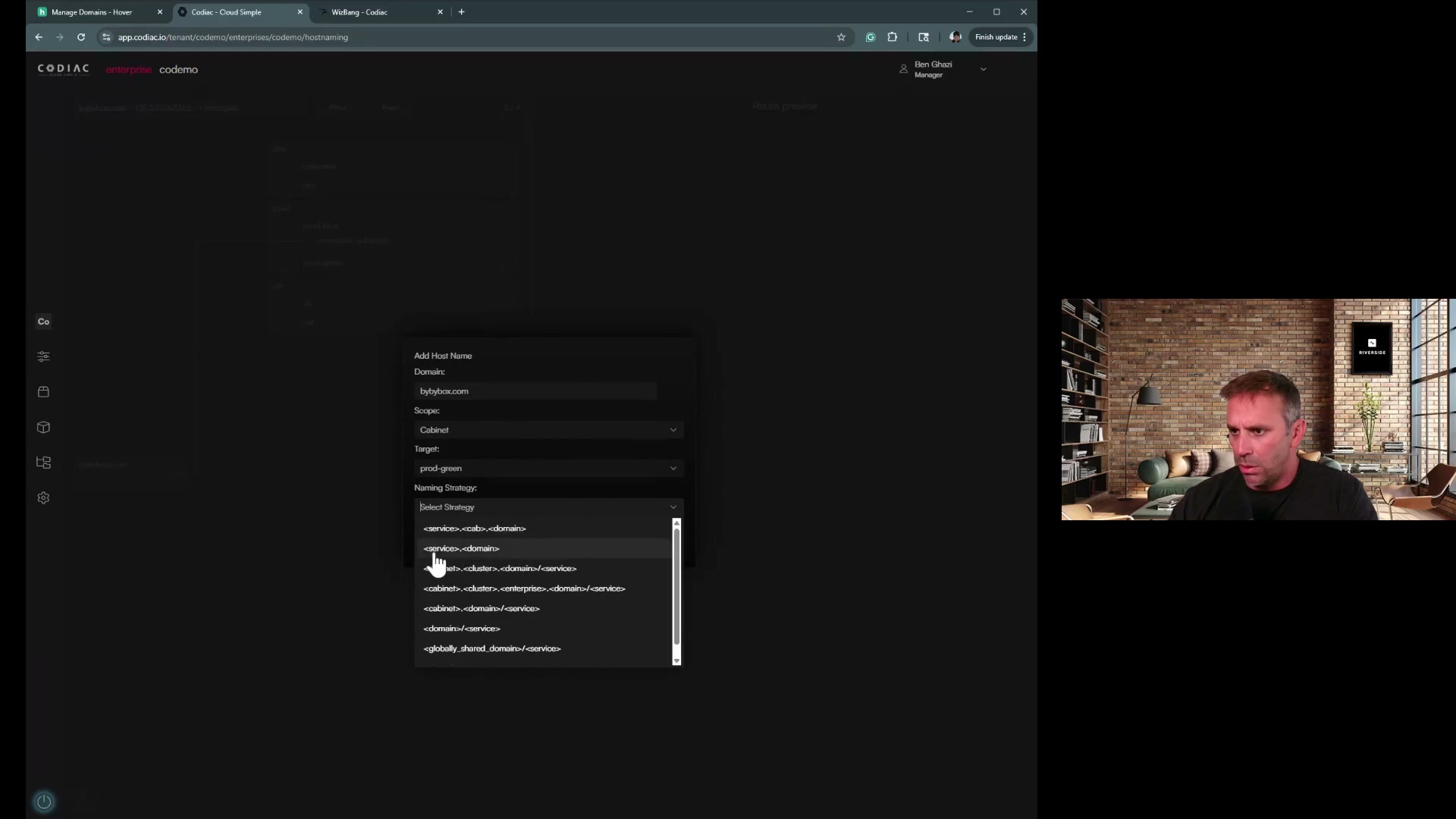Choose <service>.<domain> naming strategy
This screenshot has height=819, width=1456.
[x=461, y=548]
